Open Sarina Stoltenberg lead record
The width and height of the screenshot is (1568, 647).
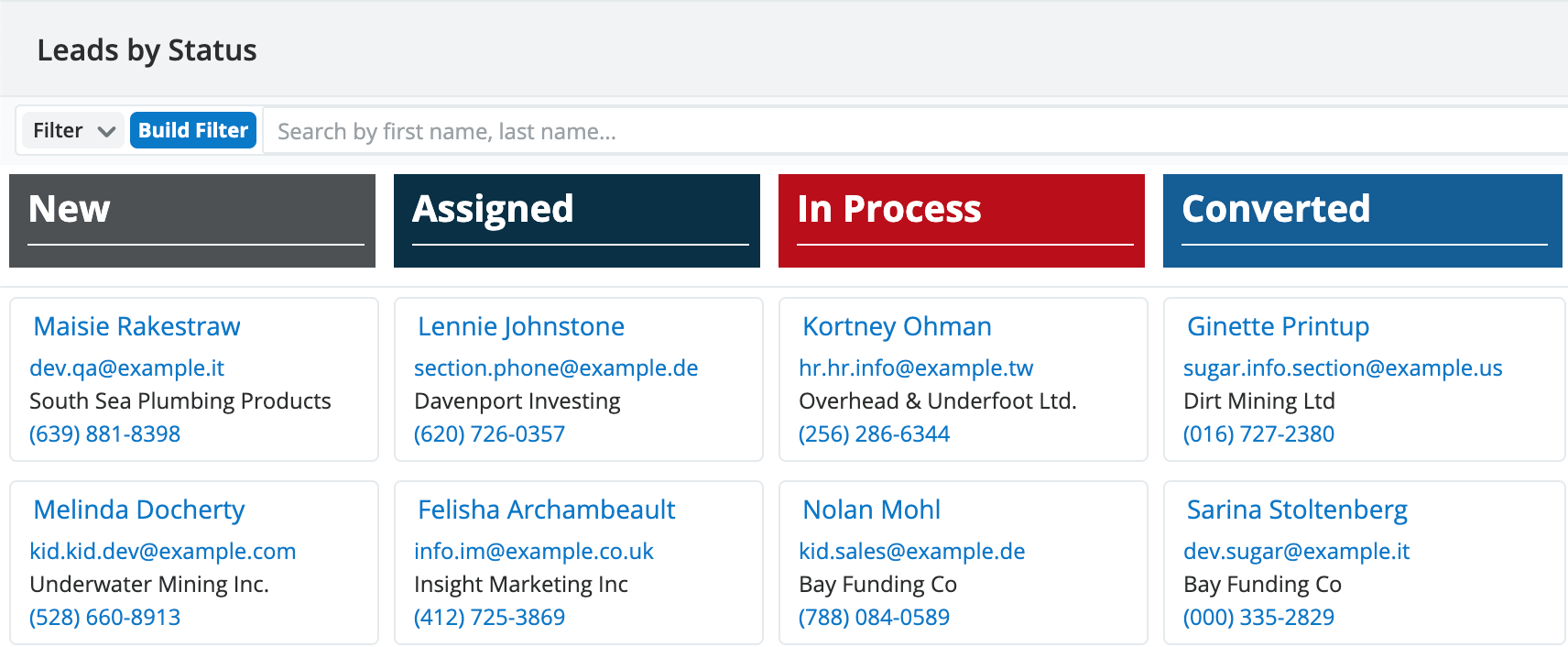(x=1297, y=510)
